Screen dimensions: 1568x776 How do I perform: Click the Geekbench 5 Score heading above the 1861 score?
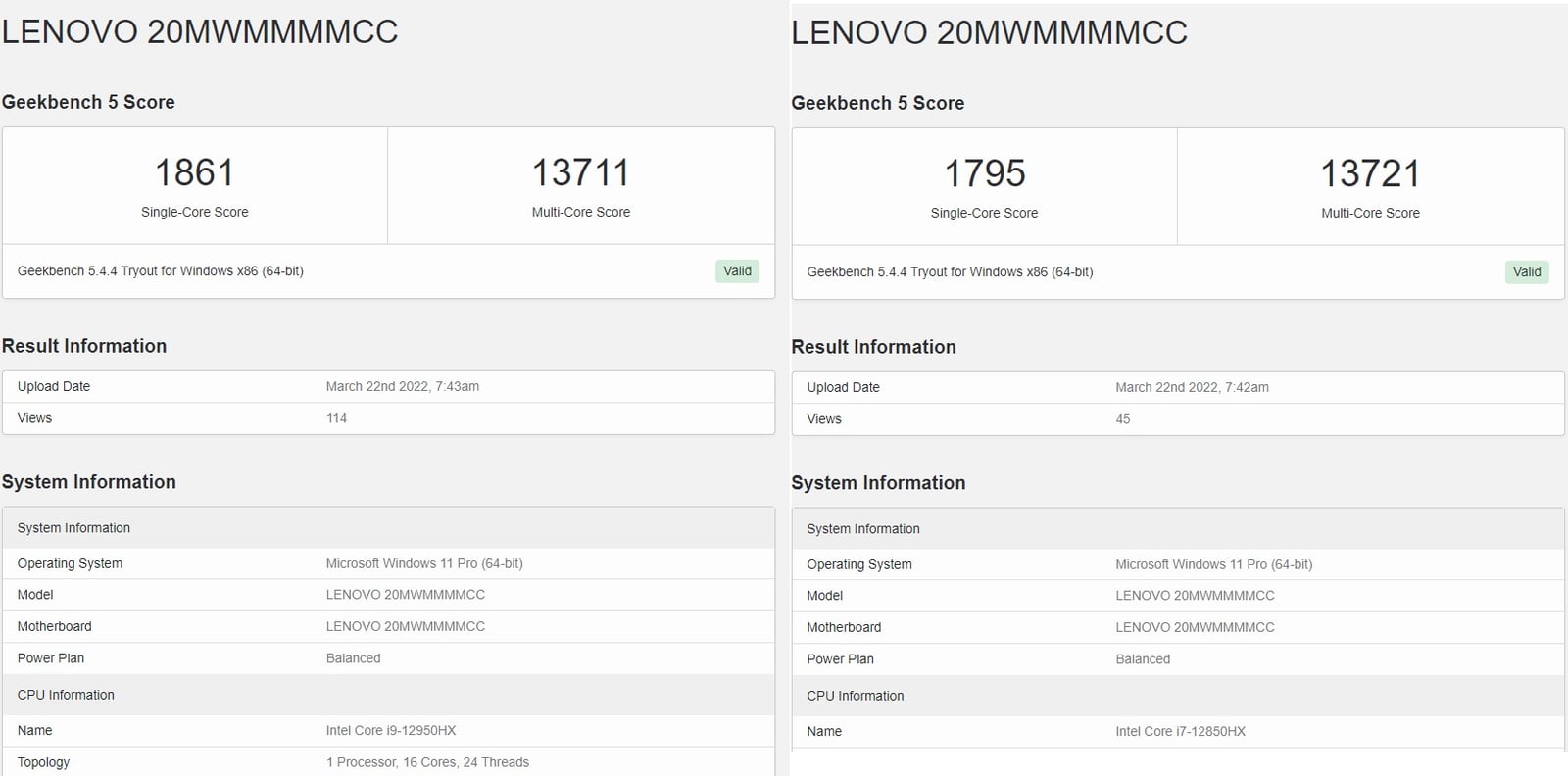pyautogui.click(x=88, y=103)
